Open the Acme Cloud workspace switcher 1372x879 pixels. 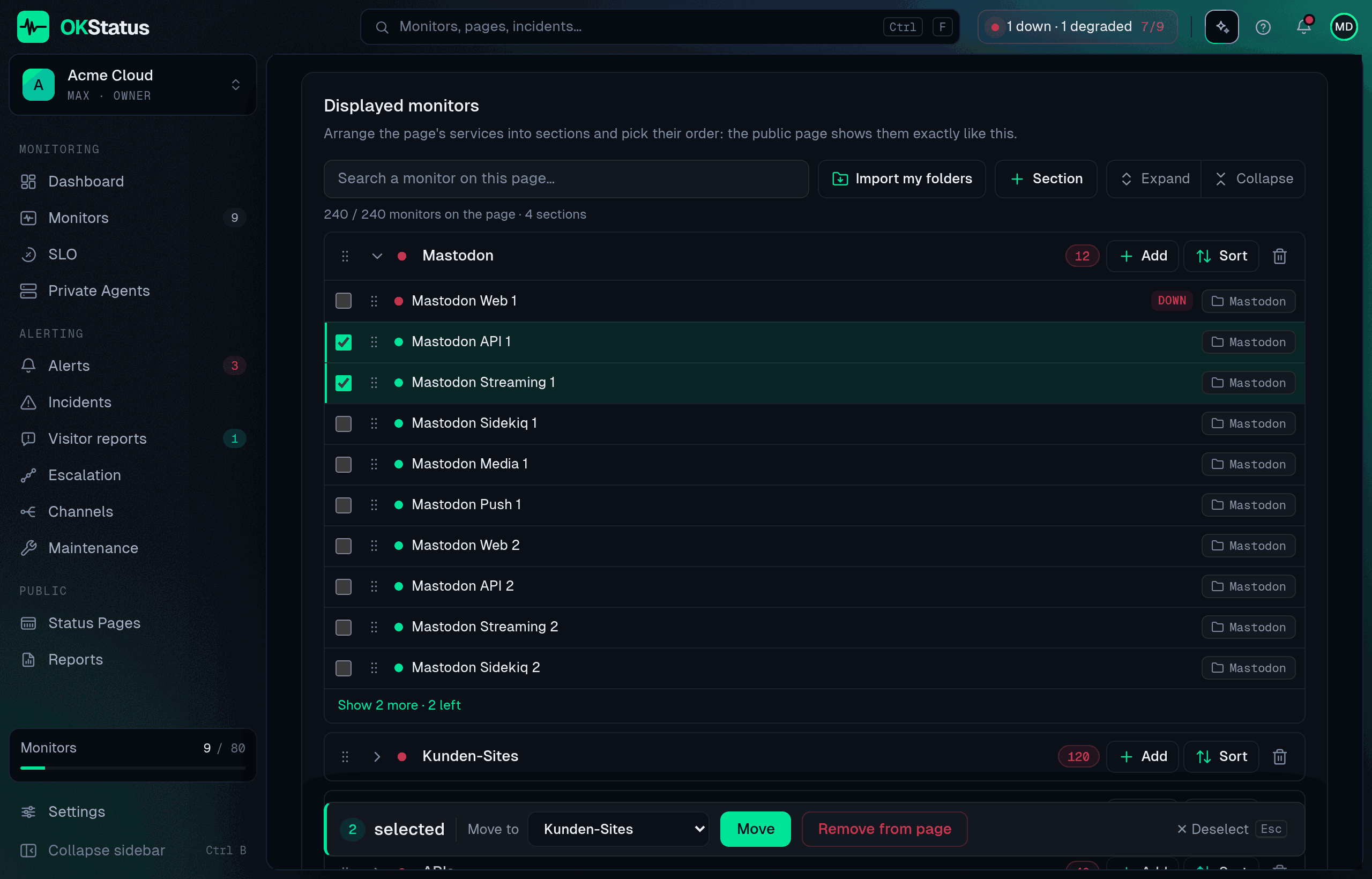click(132, 85)
